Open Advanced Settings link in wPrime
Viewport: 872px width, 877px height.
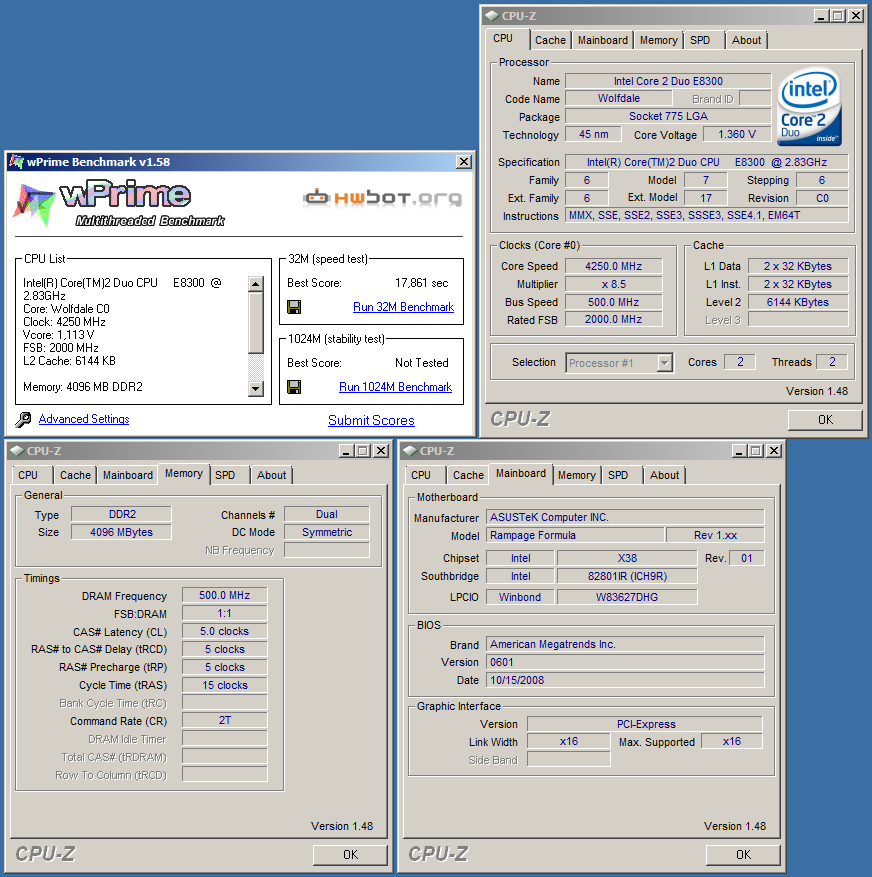coord(84,419)
